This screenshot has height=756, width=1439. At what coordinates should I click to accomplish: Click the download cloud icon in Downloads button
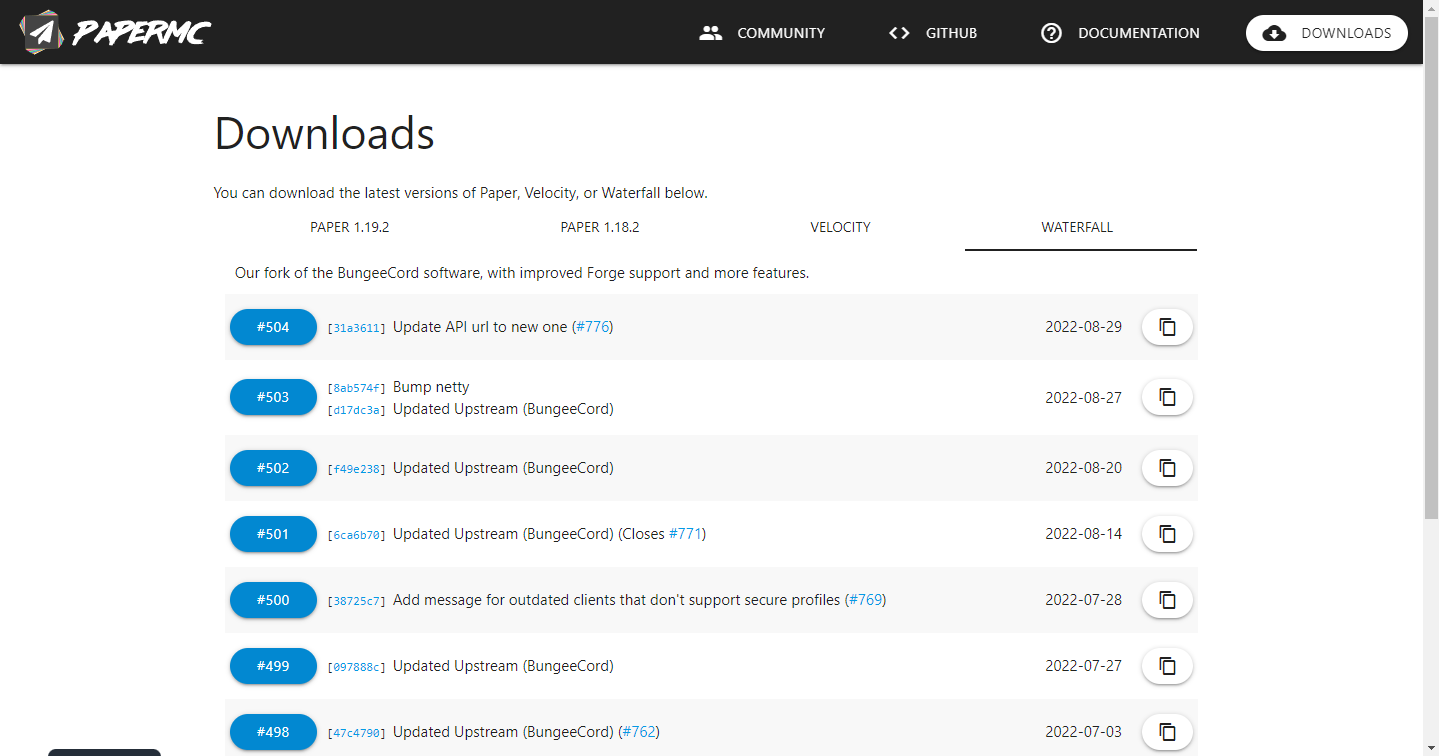click(x=1274, y=32)
